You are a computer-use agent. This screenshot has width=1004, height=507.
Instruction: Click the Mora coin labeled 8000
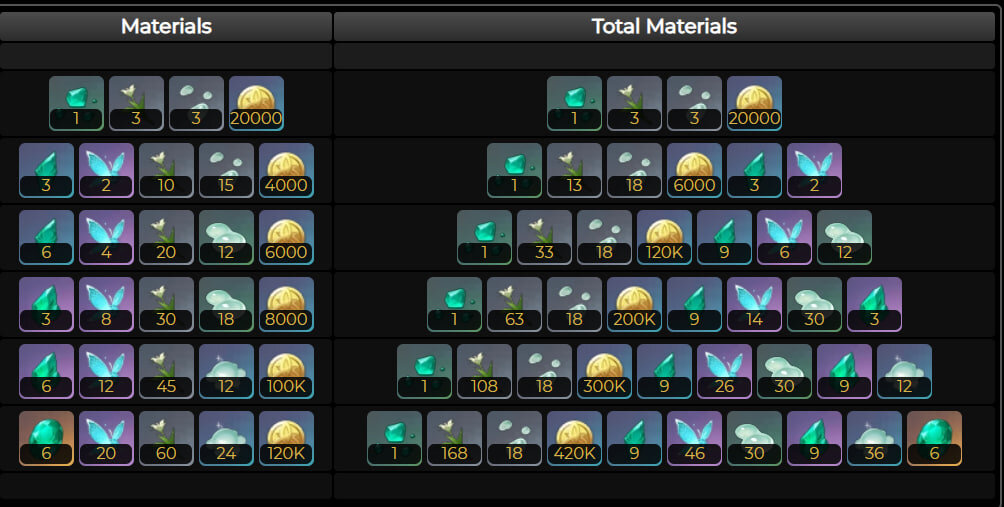click(x=286, y=304)
